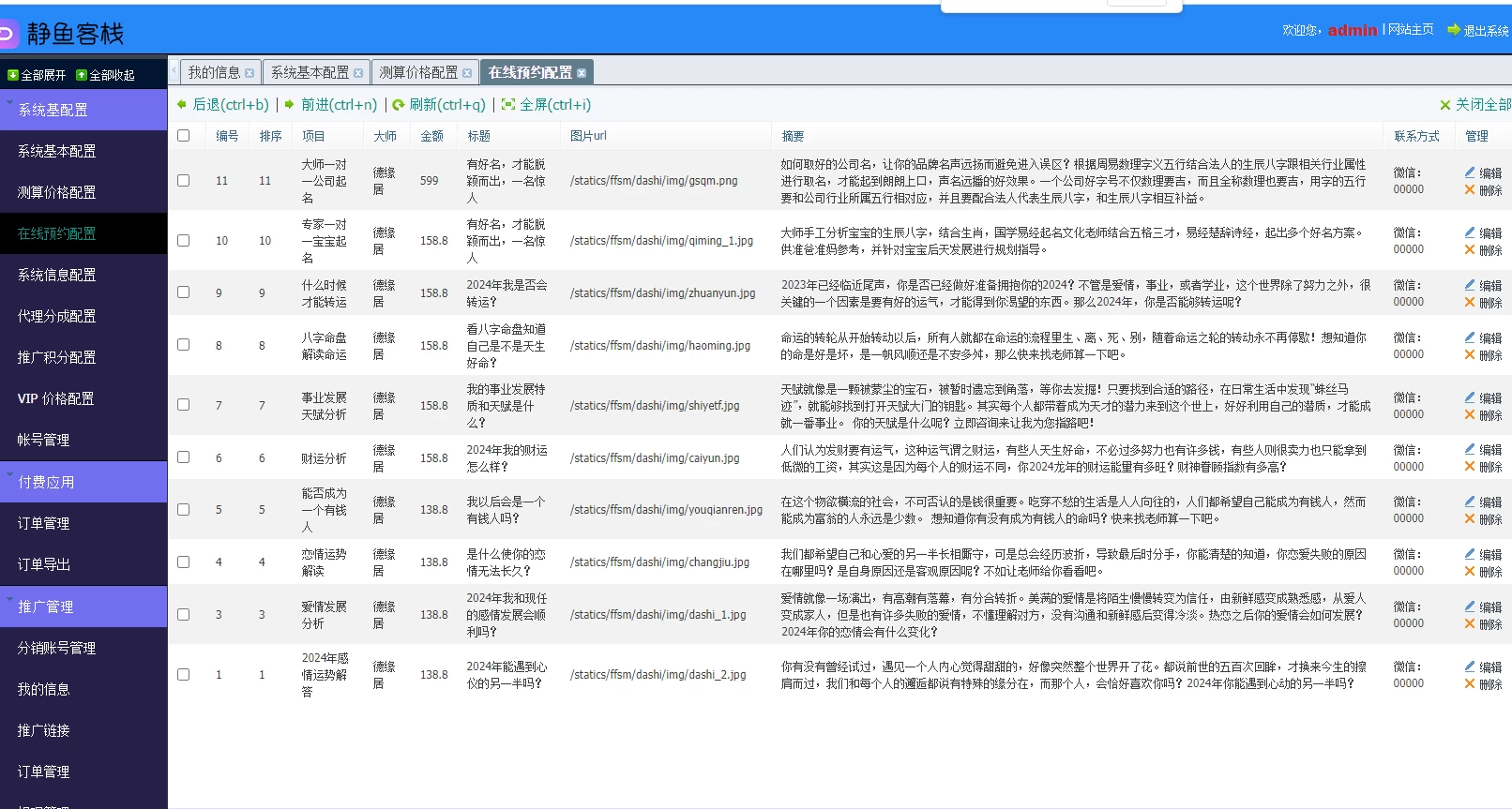
Task: Delete row 10 using 删除 icon
Action: click(x=1470, y=249)
